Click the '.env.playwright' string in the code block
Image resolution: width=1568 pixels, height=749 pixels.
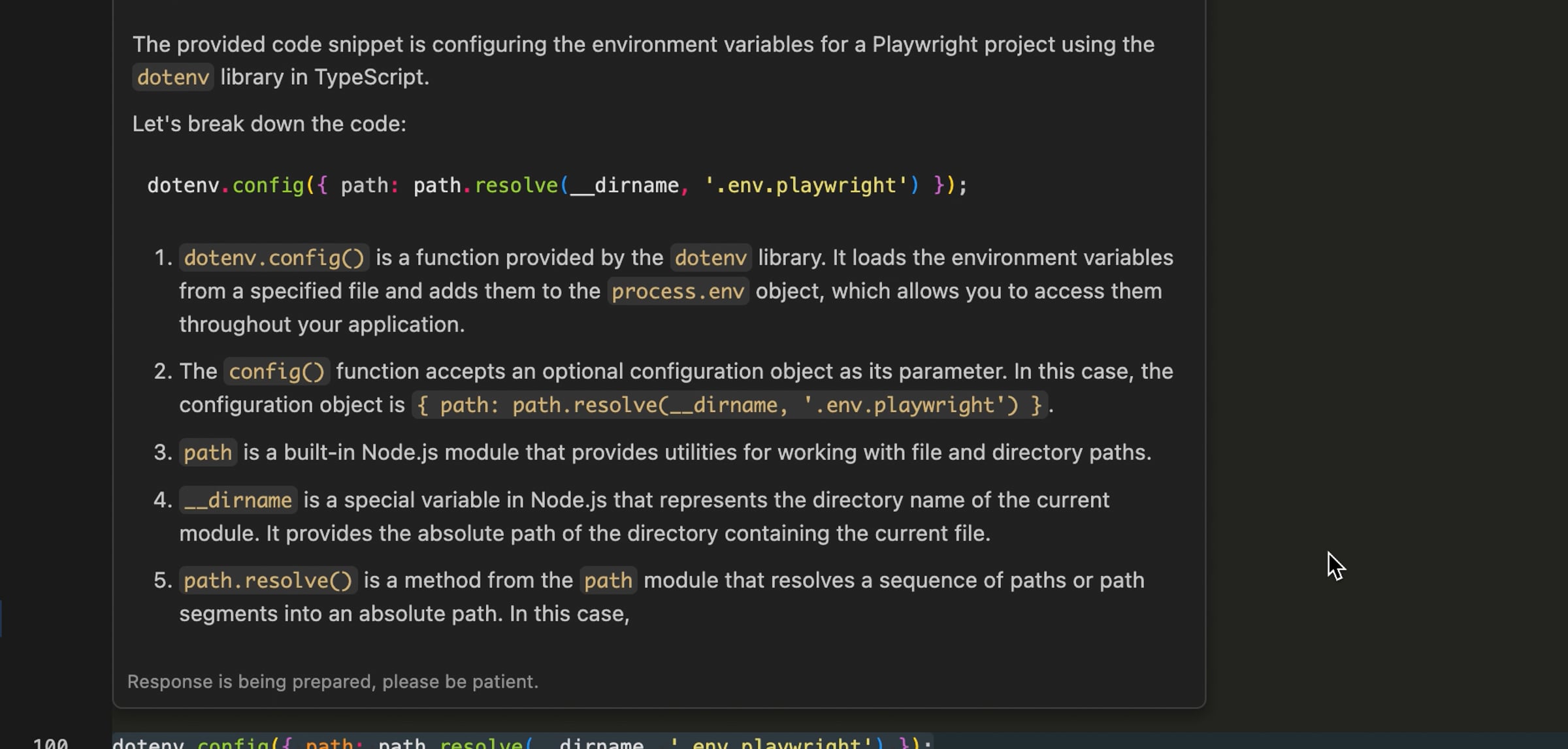coord(806,185)
